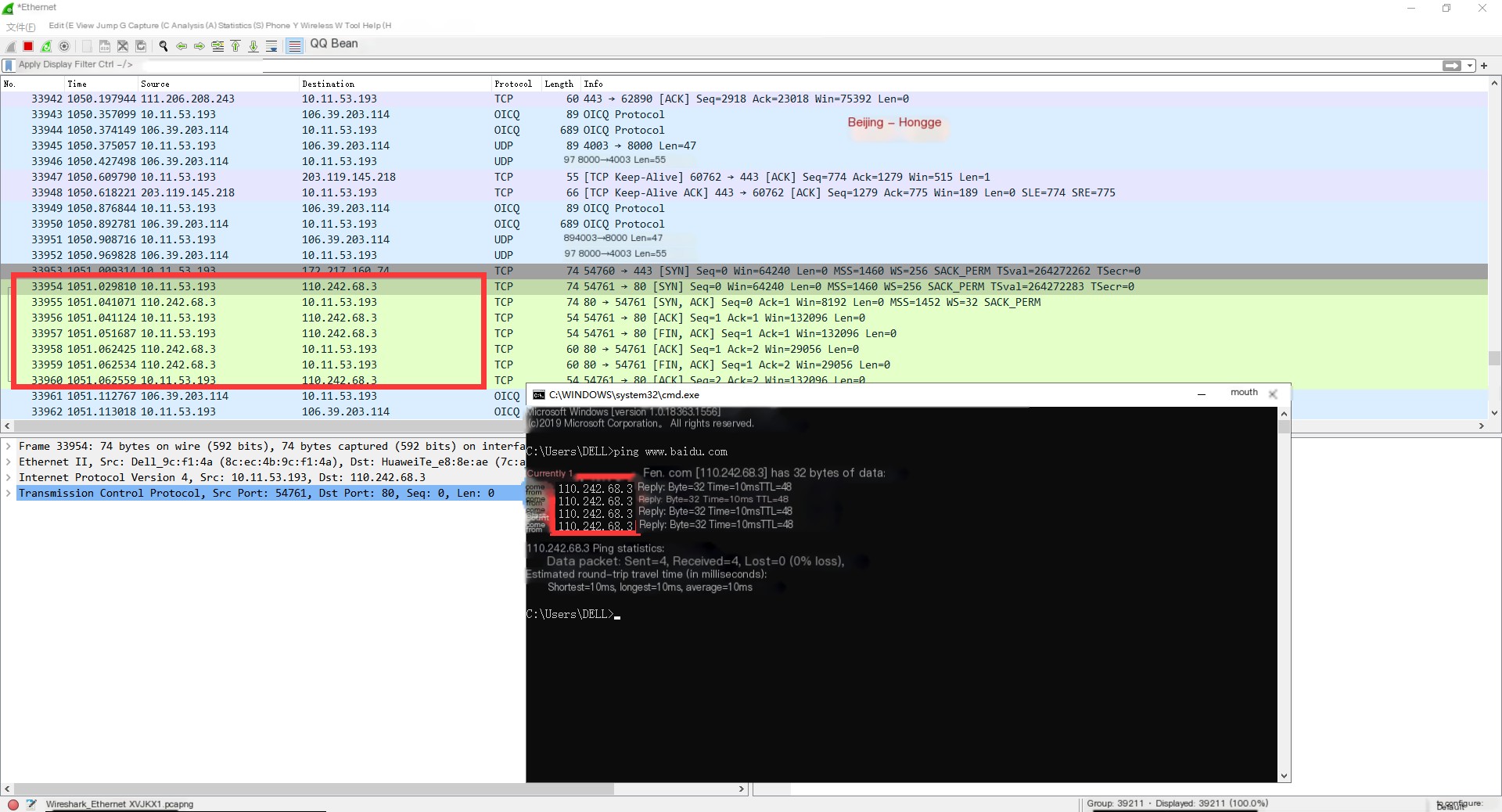Image resolution: width=1502 pixels, height=812 pixels.
Task: Click the Displayed 39211 packet count status
Action: (1212, 803)
